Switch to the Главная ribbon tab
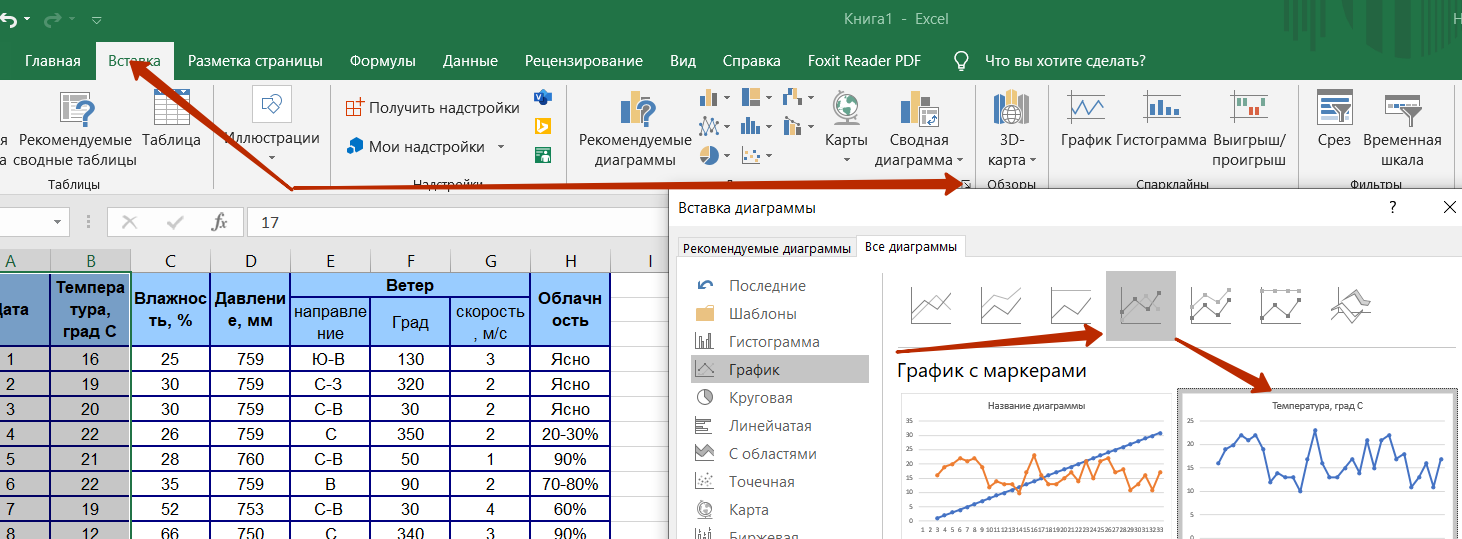 coord(53,61)
